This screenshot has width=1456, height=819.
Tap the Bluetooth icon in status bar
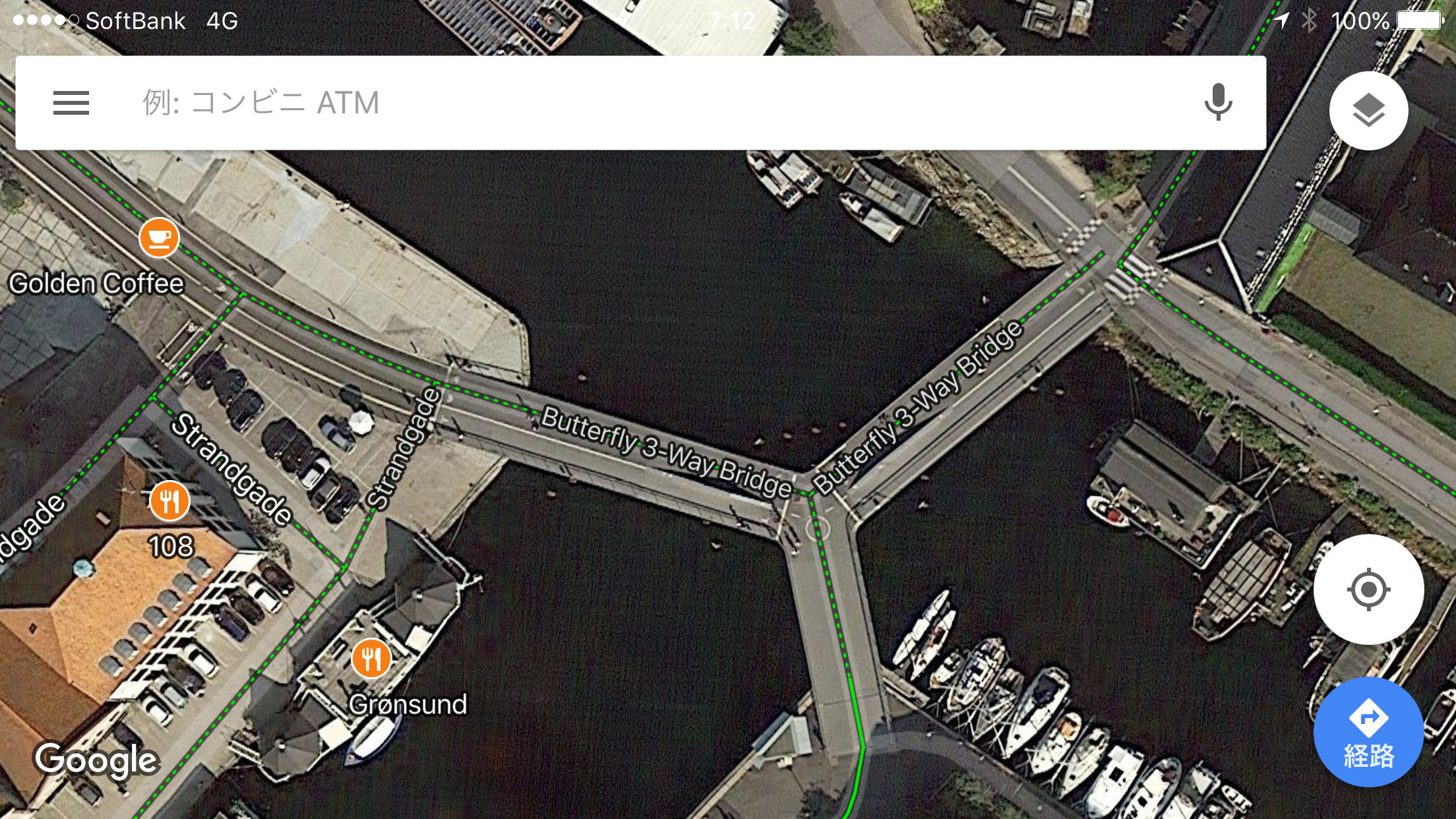1309,20
